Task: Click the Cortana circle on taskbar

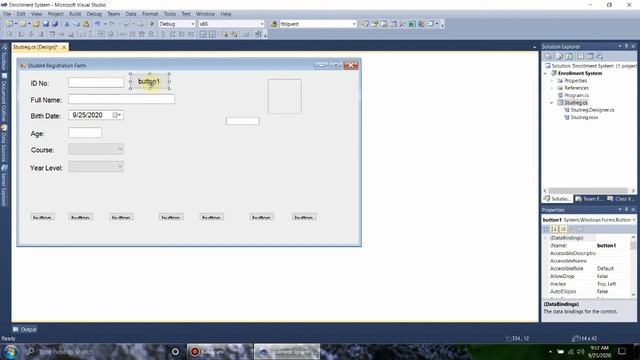Action: click(x=175, y=351)
